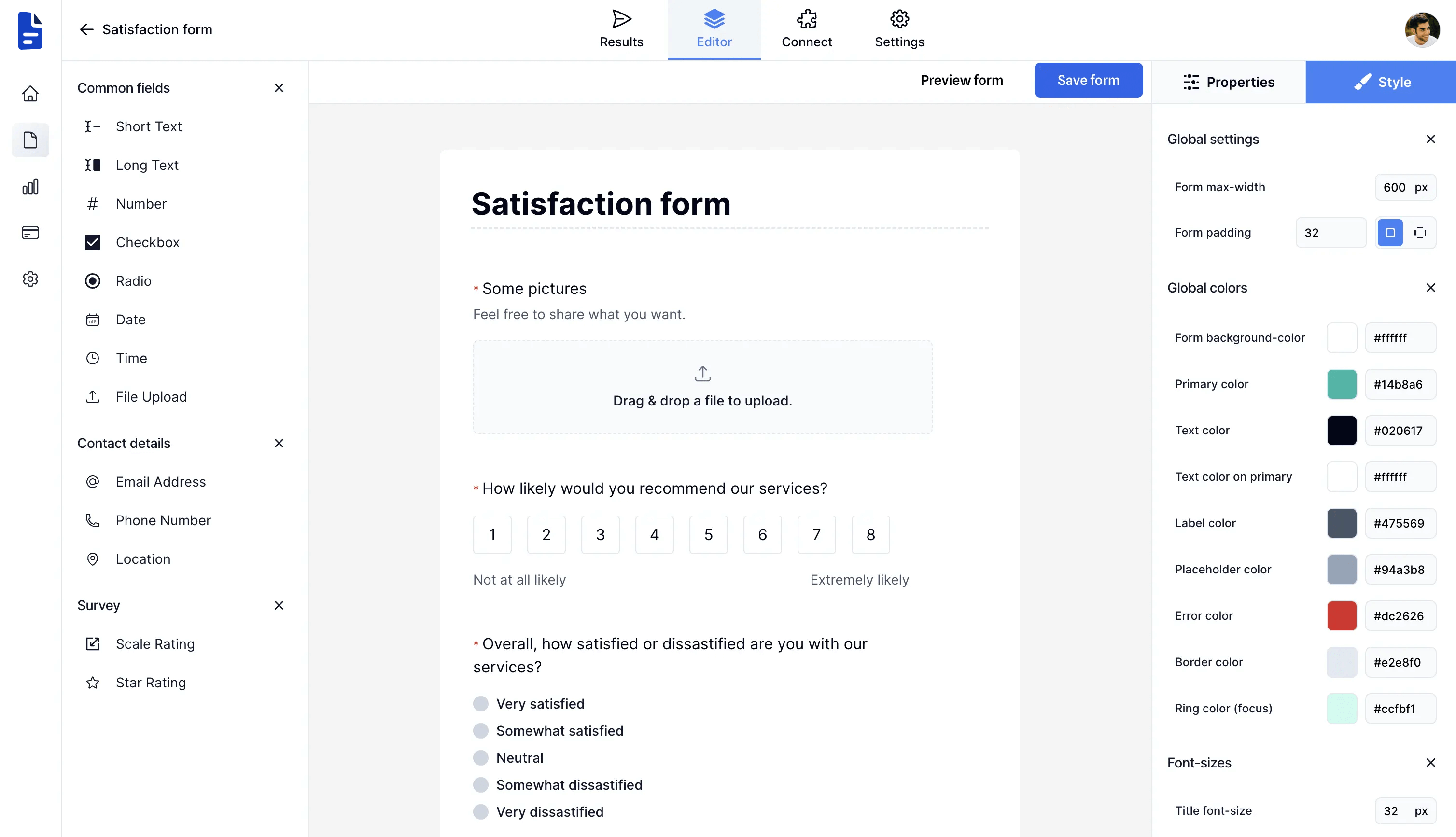Click Preview form button
Image resolution: width=1456 pixels, height=837 pixels.
[x=962, y=81]
